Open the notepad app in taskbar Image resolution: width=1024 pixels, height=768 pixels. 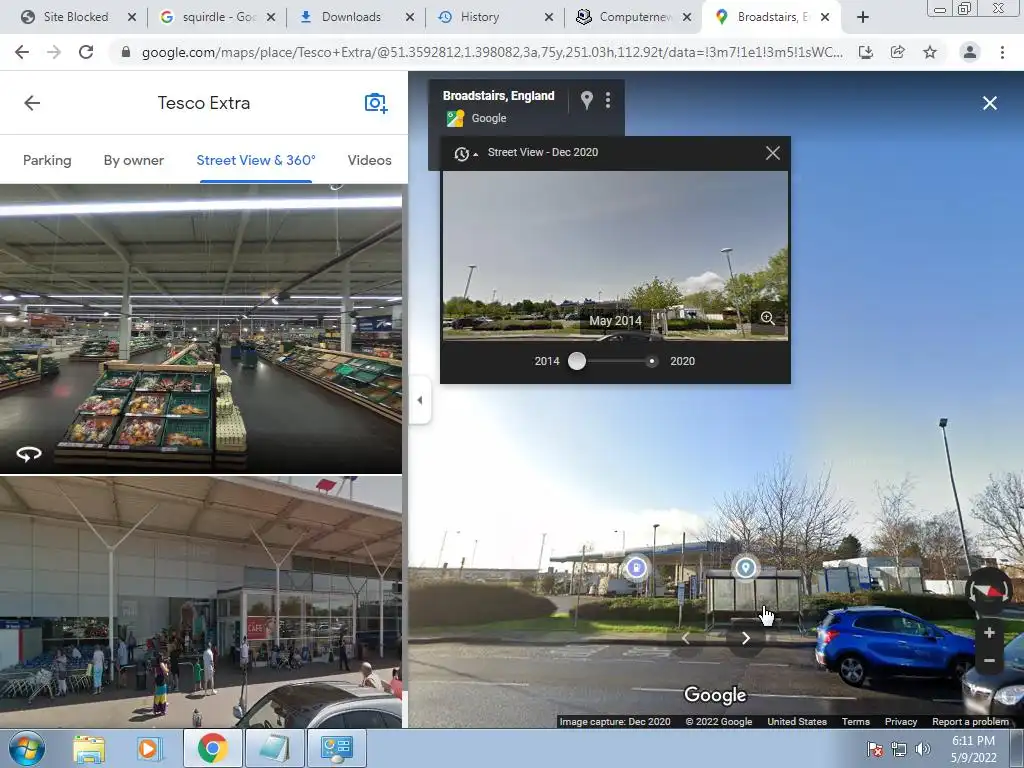[x=274, y=748]
